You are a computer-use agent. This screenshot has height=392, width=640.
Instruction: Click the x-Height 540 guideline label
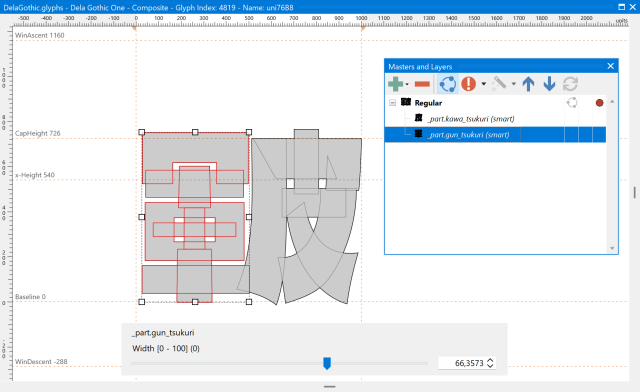click(35, 175)
